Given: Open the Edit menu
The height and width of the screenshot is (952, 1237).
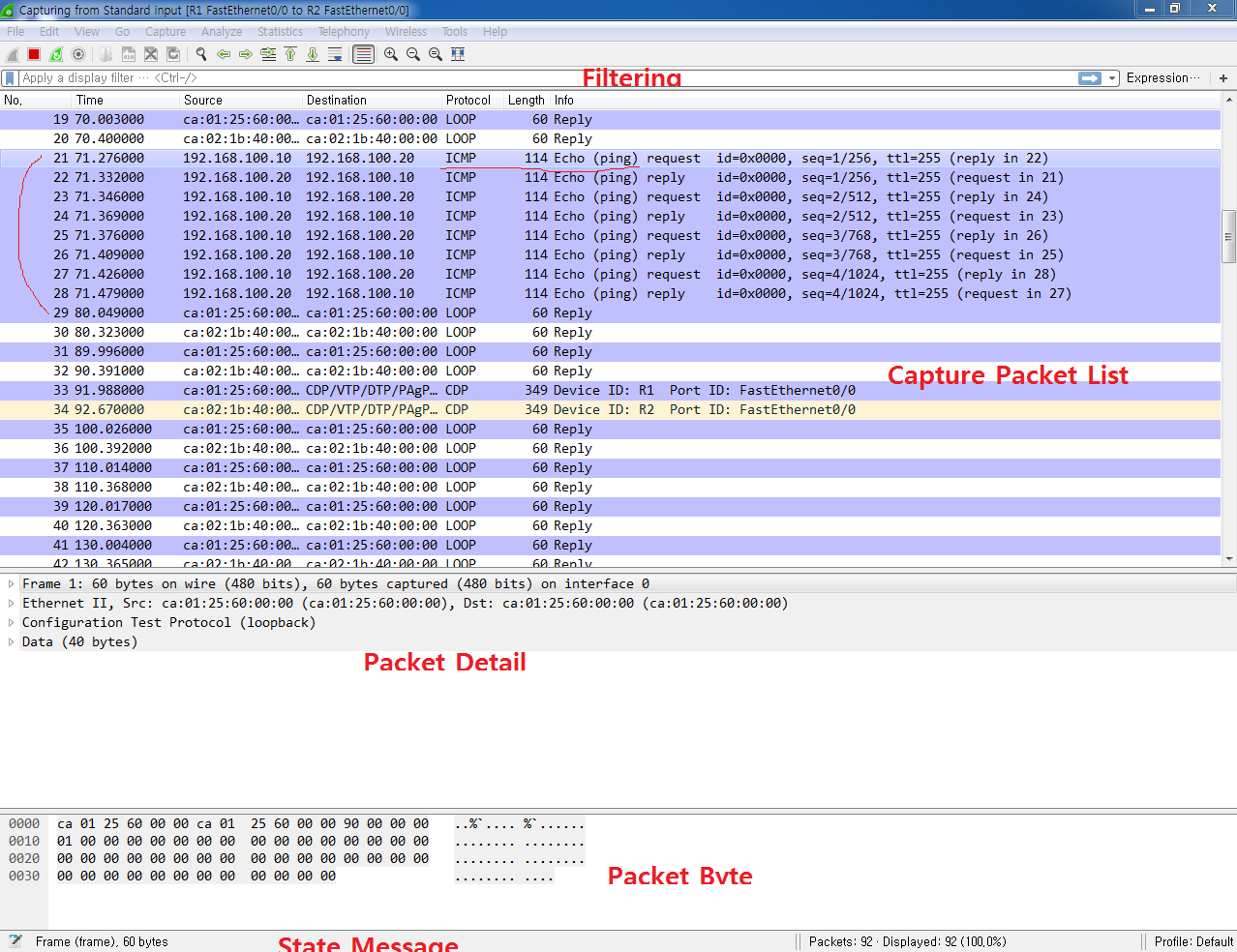Looking at the screenshot, I should [49, 32].
